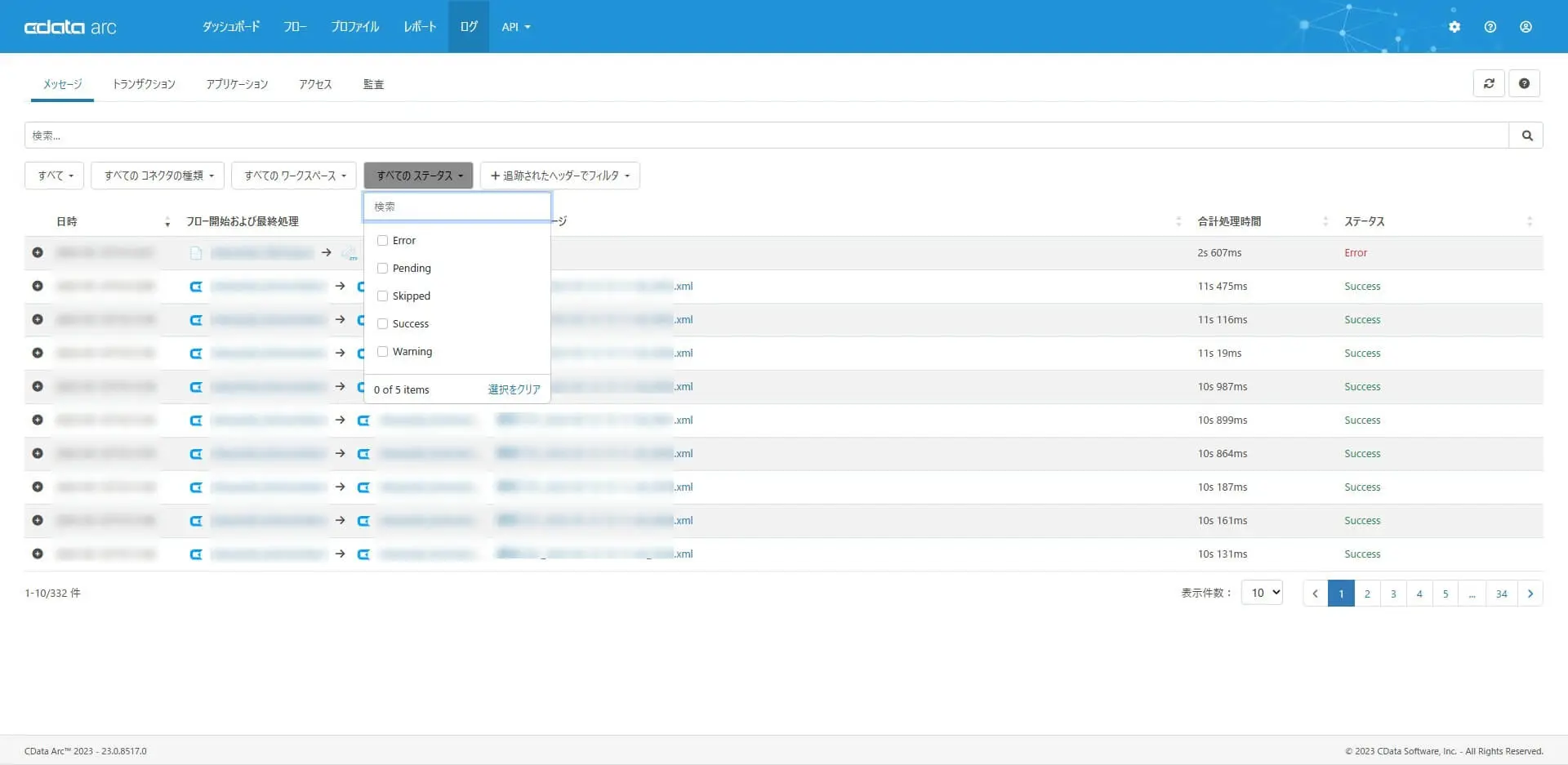Viewport: 1568px width, 765px height.
Task: Click the search magnifier icon
Action: (x=1526, y=136)
